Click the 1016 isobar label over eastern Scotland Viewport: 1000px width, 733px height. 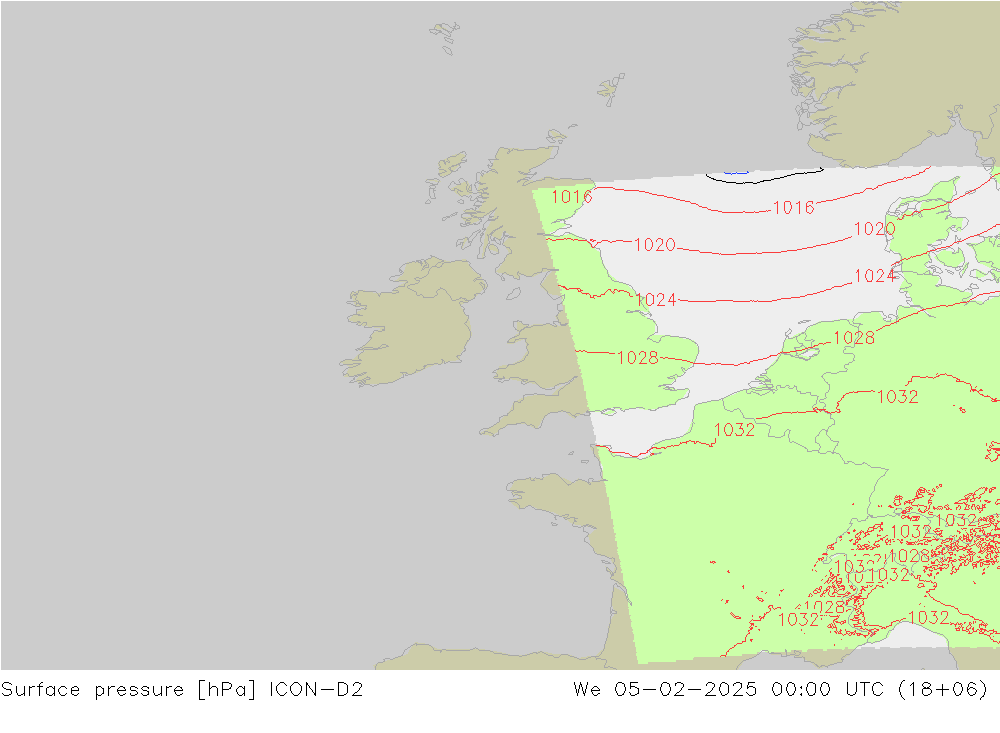pos(572,196)
